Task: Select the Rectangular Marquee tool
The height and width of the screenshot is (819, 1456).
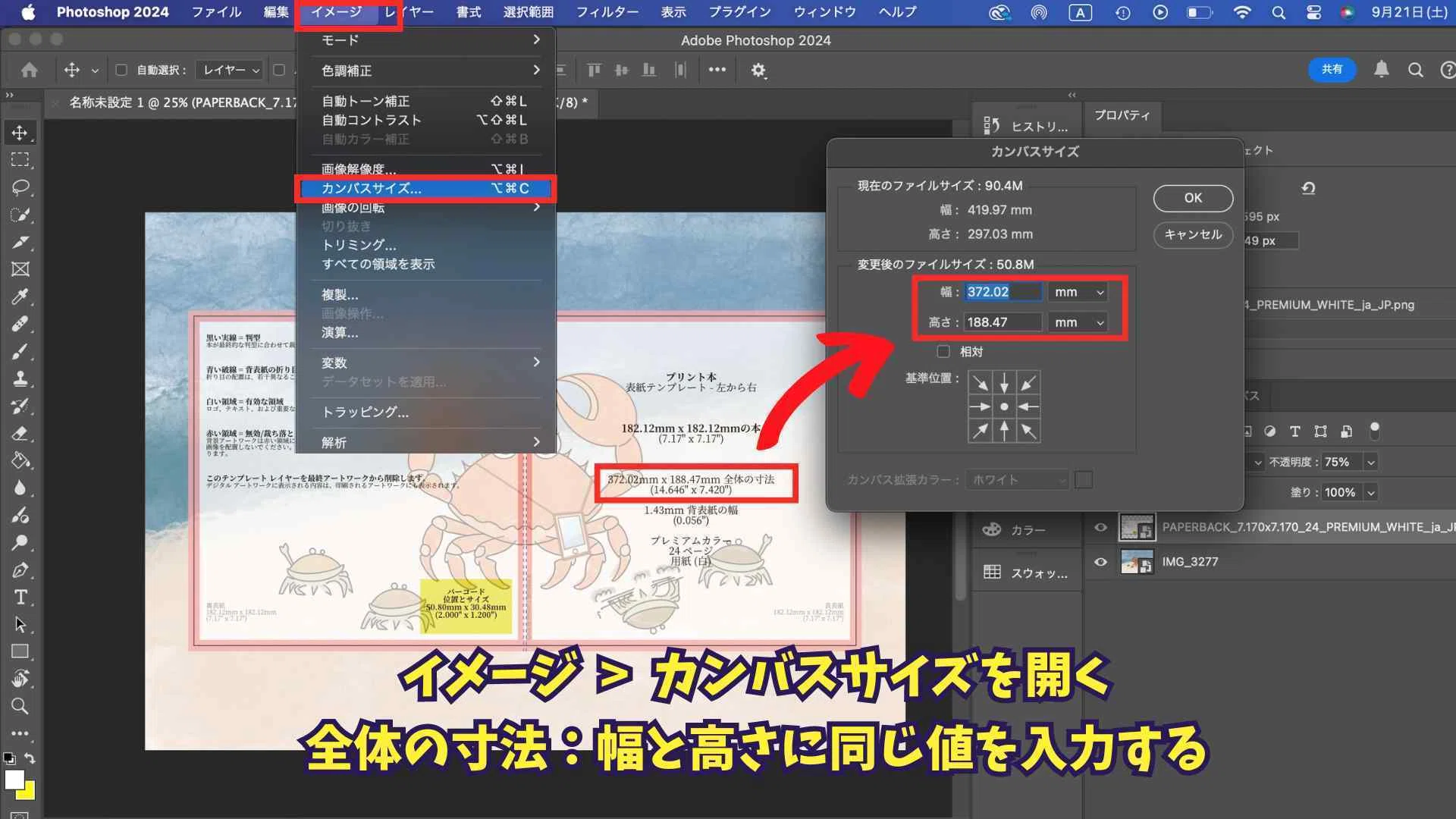Action: (20, 160)
